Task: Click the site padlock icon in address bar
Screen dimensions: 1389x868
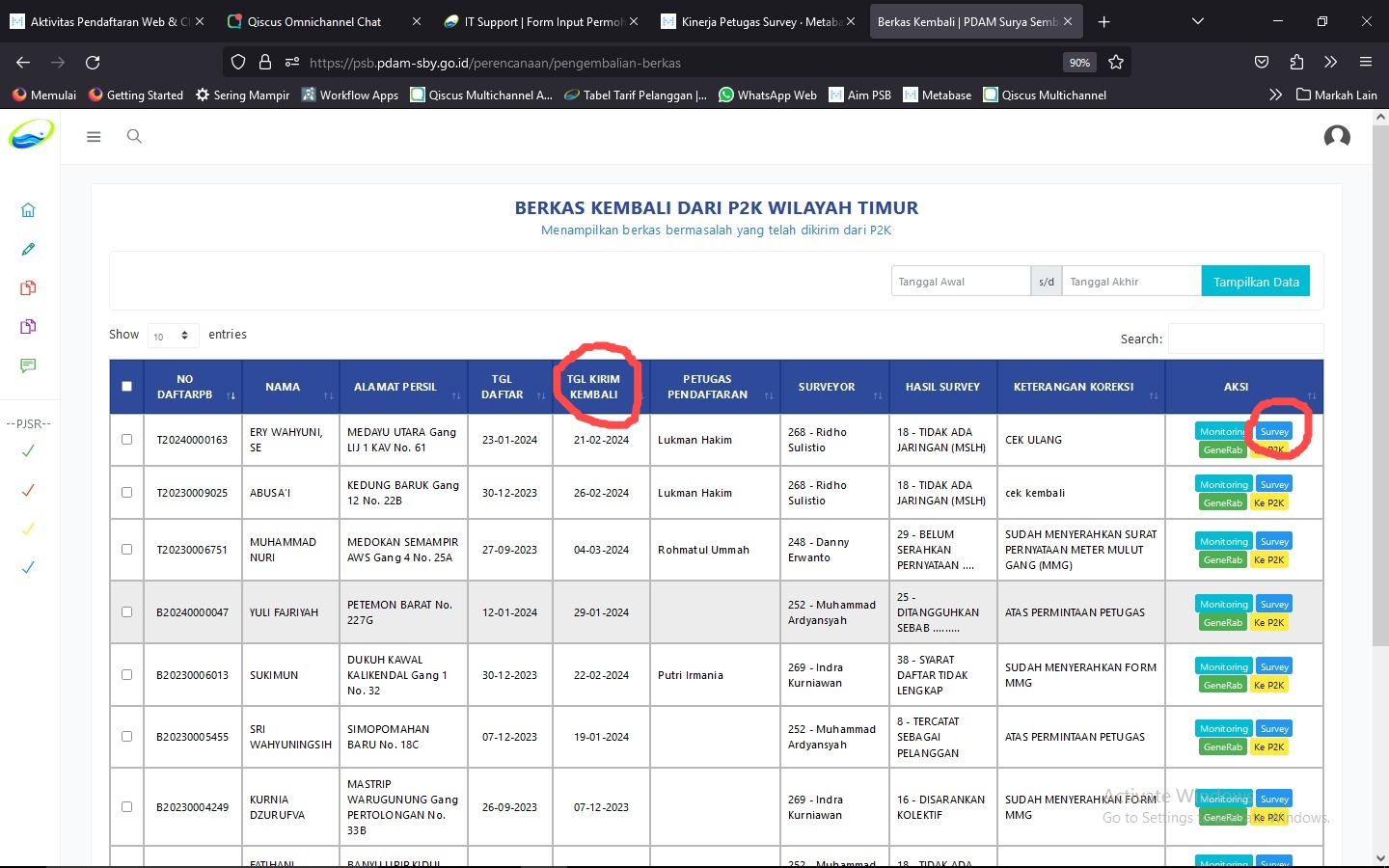Action: (x=265, y=63)
